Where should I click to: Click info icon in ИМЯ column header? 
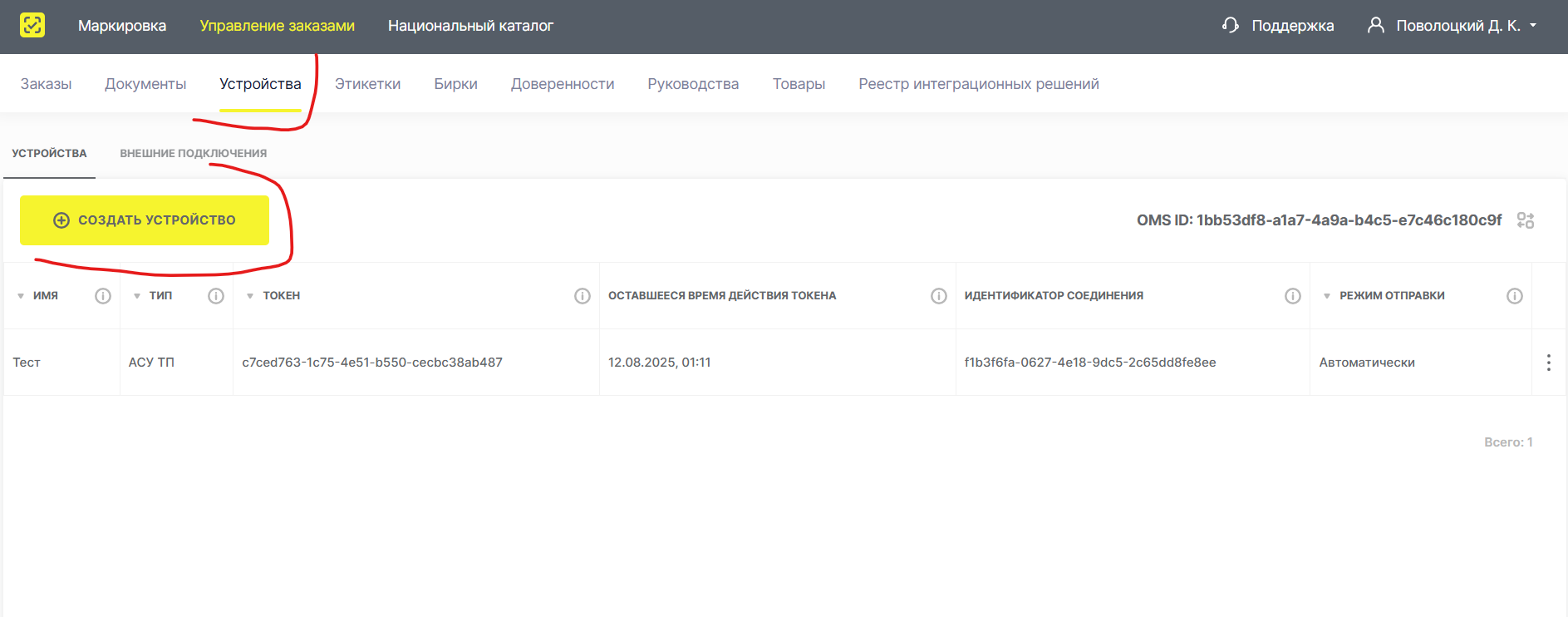(103, 296)
